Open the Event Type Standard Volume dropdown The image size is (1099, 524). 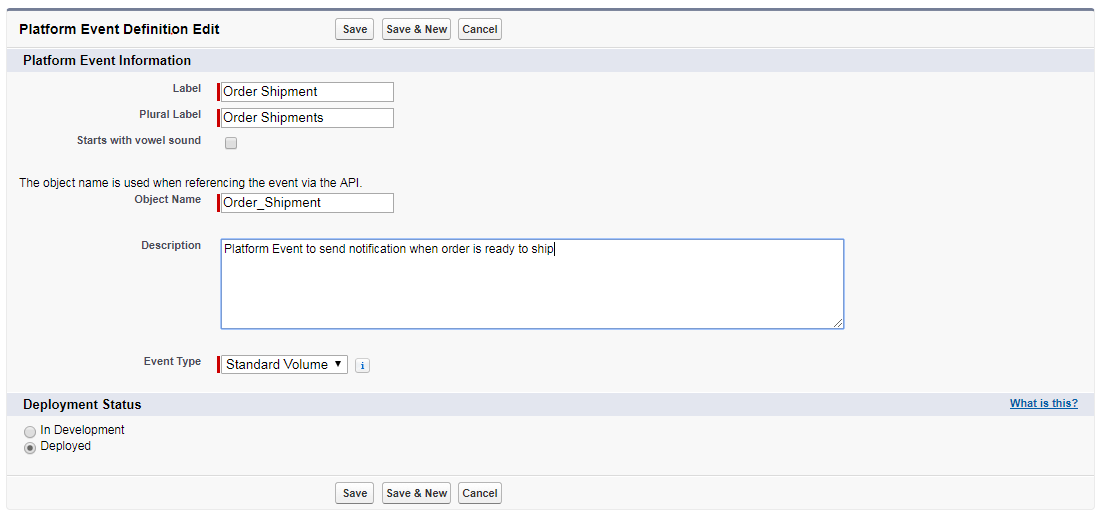click(x=284, y=364)
